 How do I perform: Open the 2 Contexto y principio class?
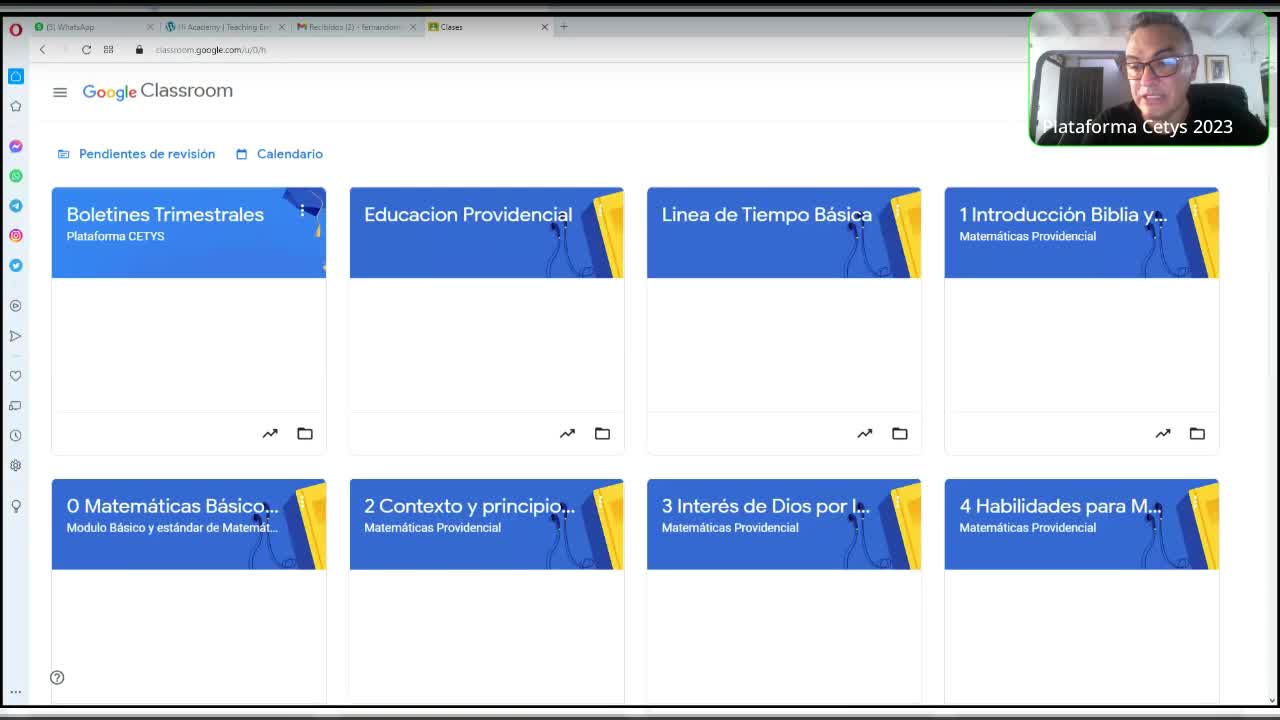pyautogui.click(x=469, y=506)
